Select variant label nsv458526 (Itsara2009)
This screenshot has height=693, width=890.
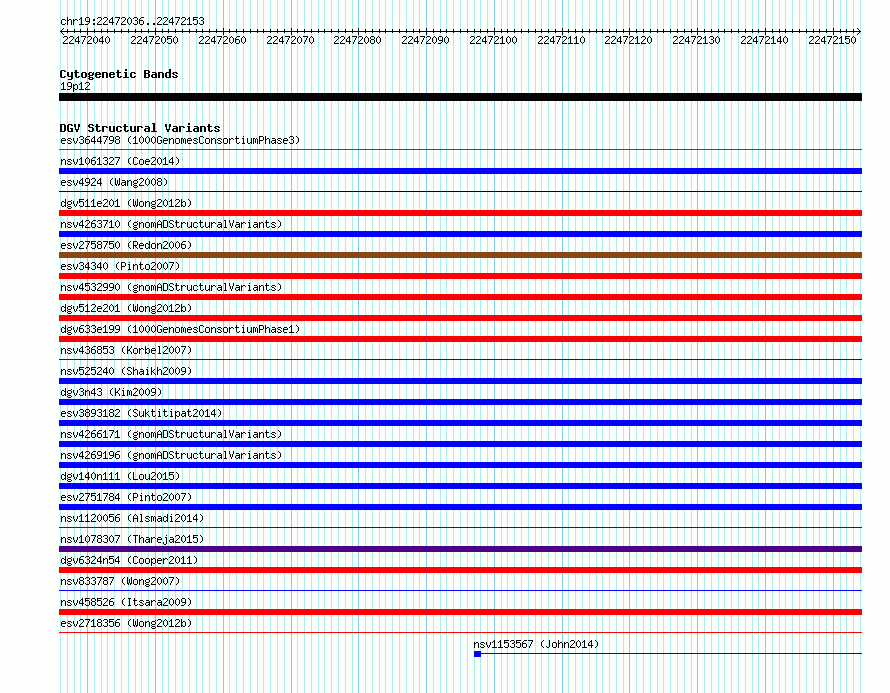[x=126, y=602]
